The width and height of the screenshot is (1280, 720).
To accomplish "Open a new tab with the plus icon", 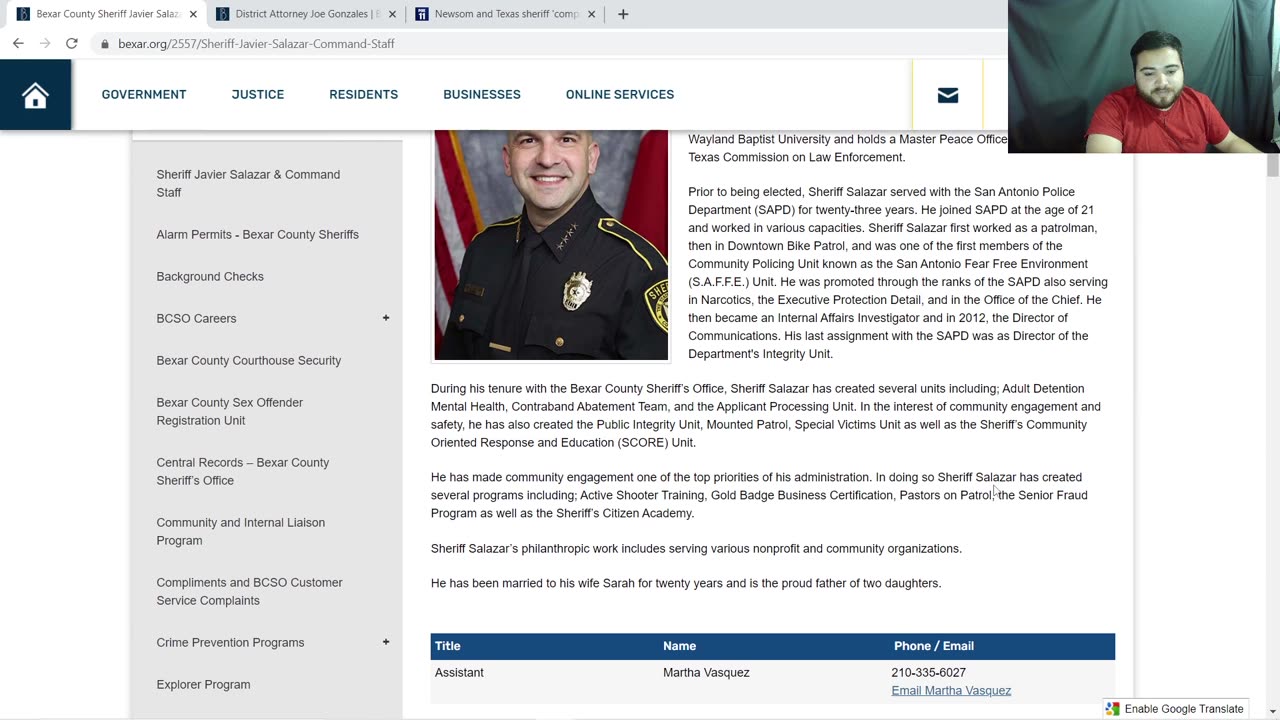I will [x=623, y=14].
